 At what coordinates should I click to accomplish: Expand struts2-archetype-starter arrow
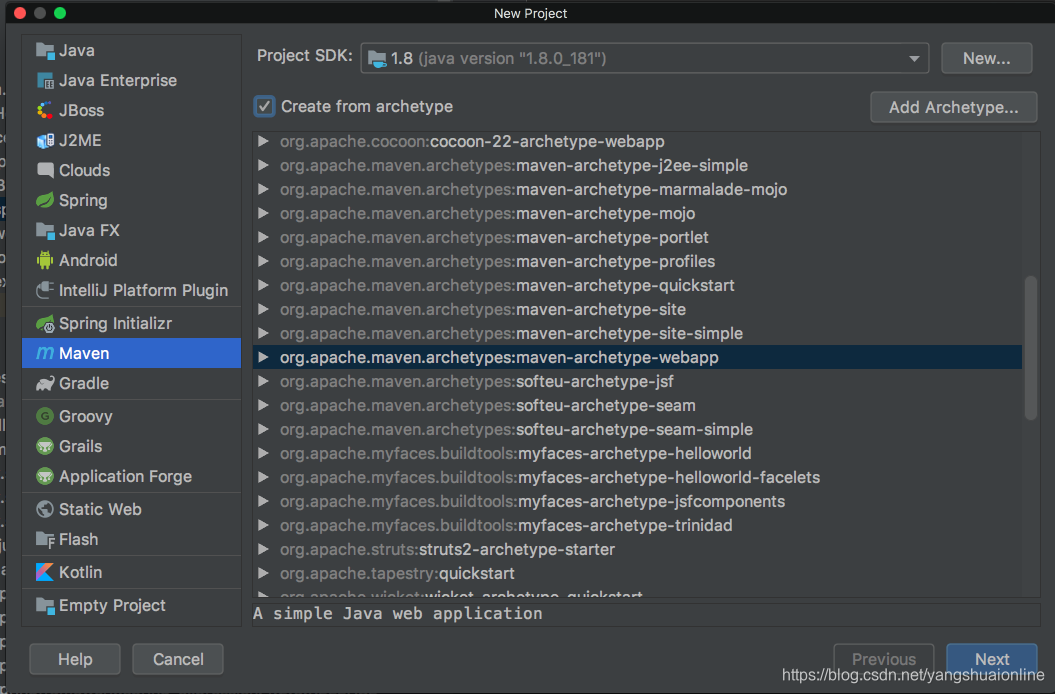(x=264, y=549)
